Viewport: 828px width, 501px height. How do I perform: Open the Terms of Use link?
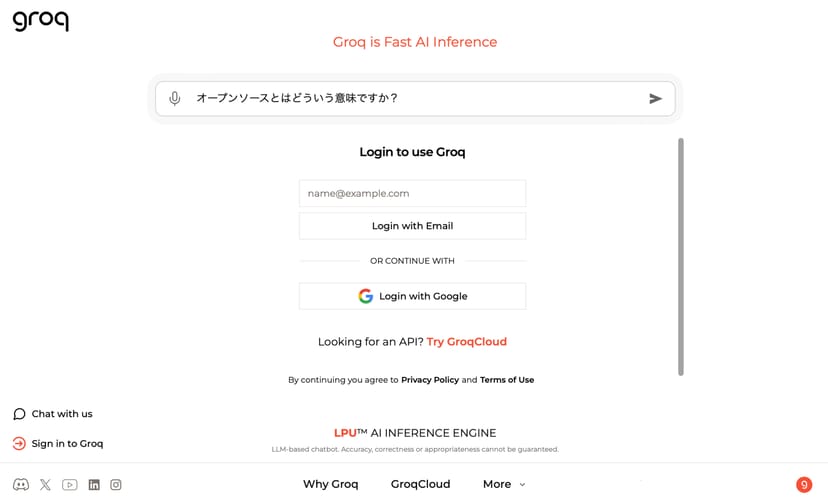507,380
